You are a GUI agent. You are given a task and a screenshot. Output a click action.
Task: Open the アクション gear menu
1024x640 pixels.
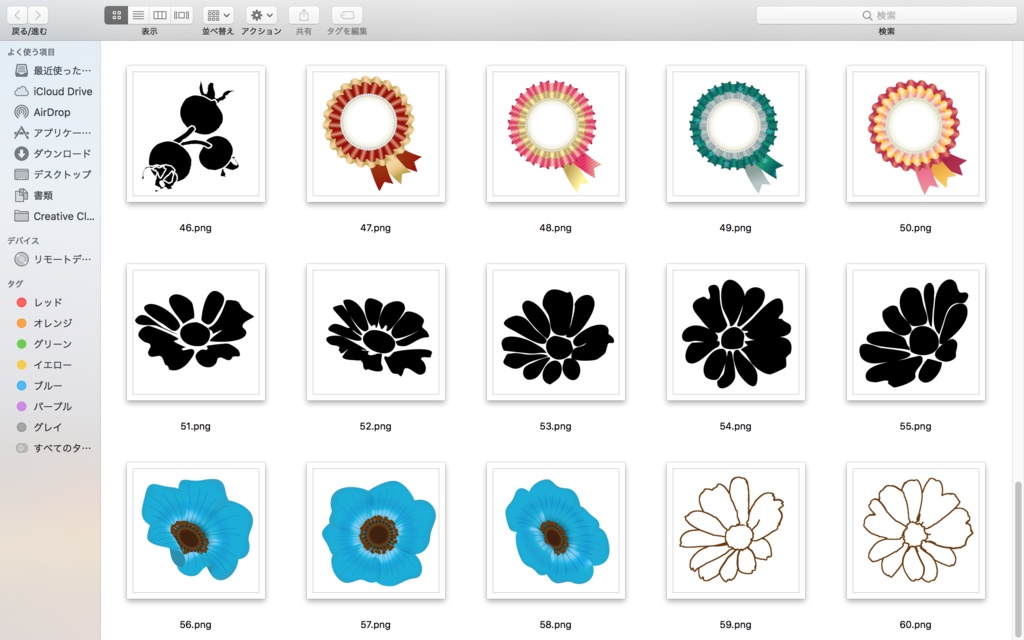click(x=261, y=15)
